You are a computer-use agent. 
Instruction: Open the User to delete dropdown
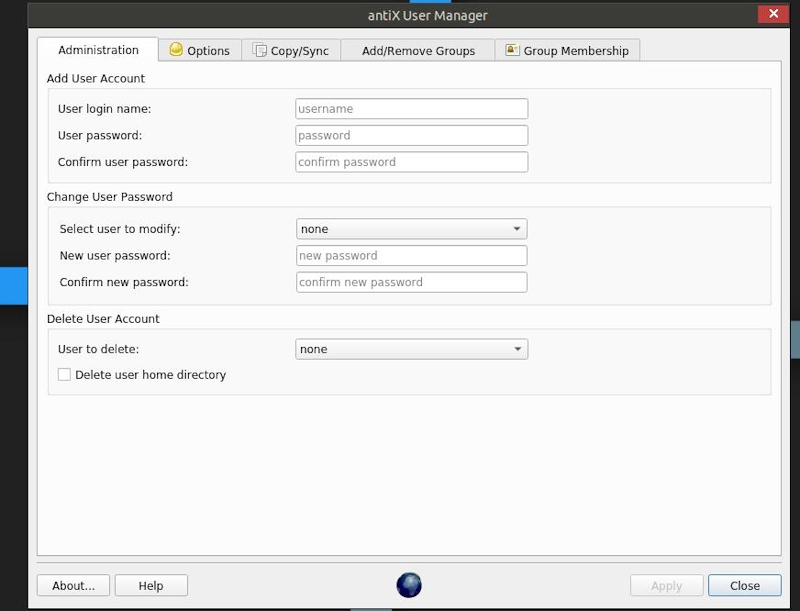pos(411,348)
